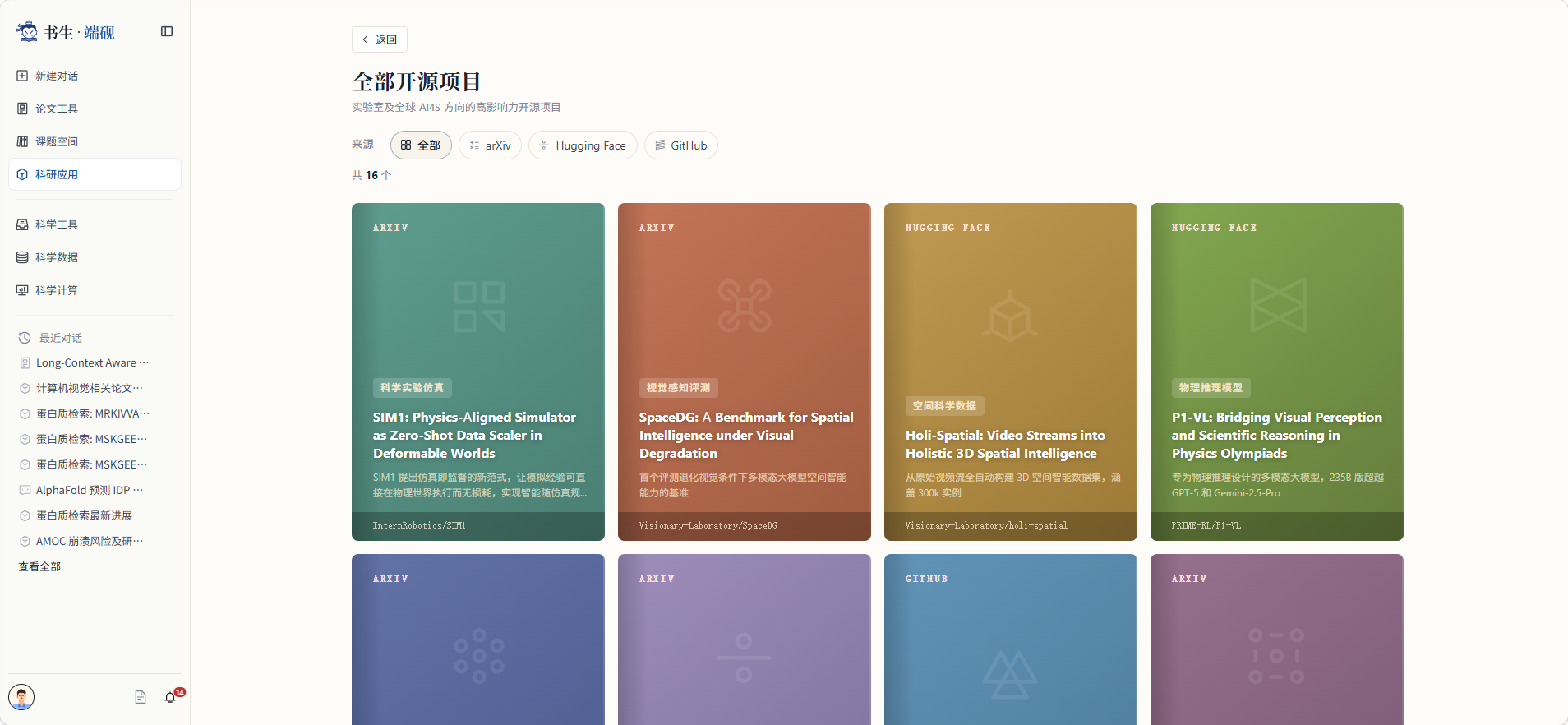Open 科学计算 from the sidebar

click(95, 290)
